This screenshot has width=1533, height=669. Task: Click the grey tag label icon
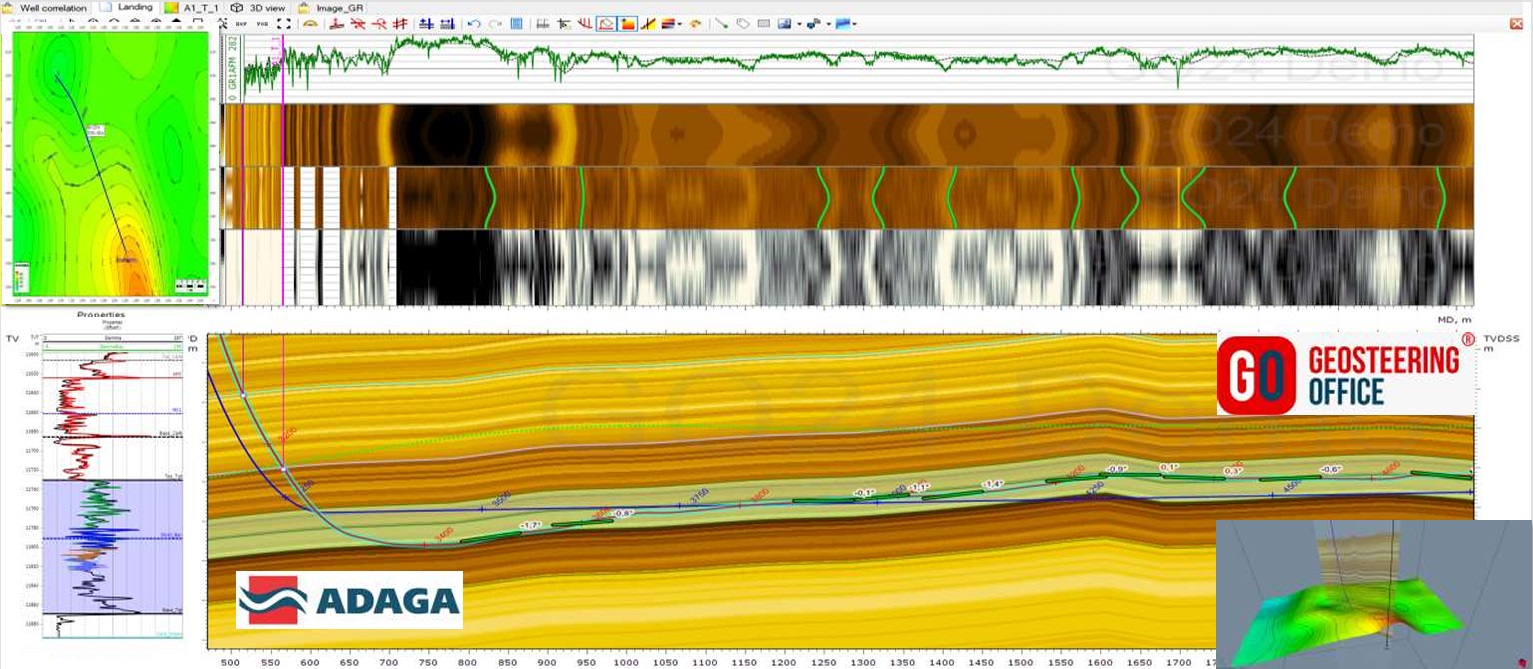(742, 23)
